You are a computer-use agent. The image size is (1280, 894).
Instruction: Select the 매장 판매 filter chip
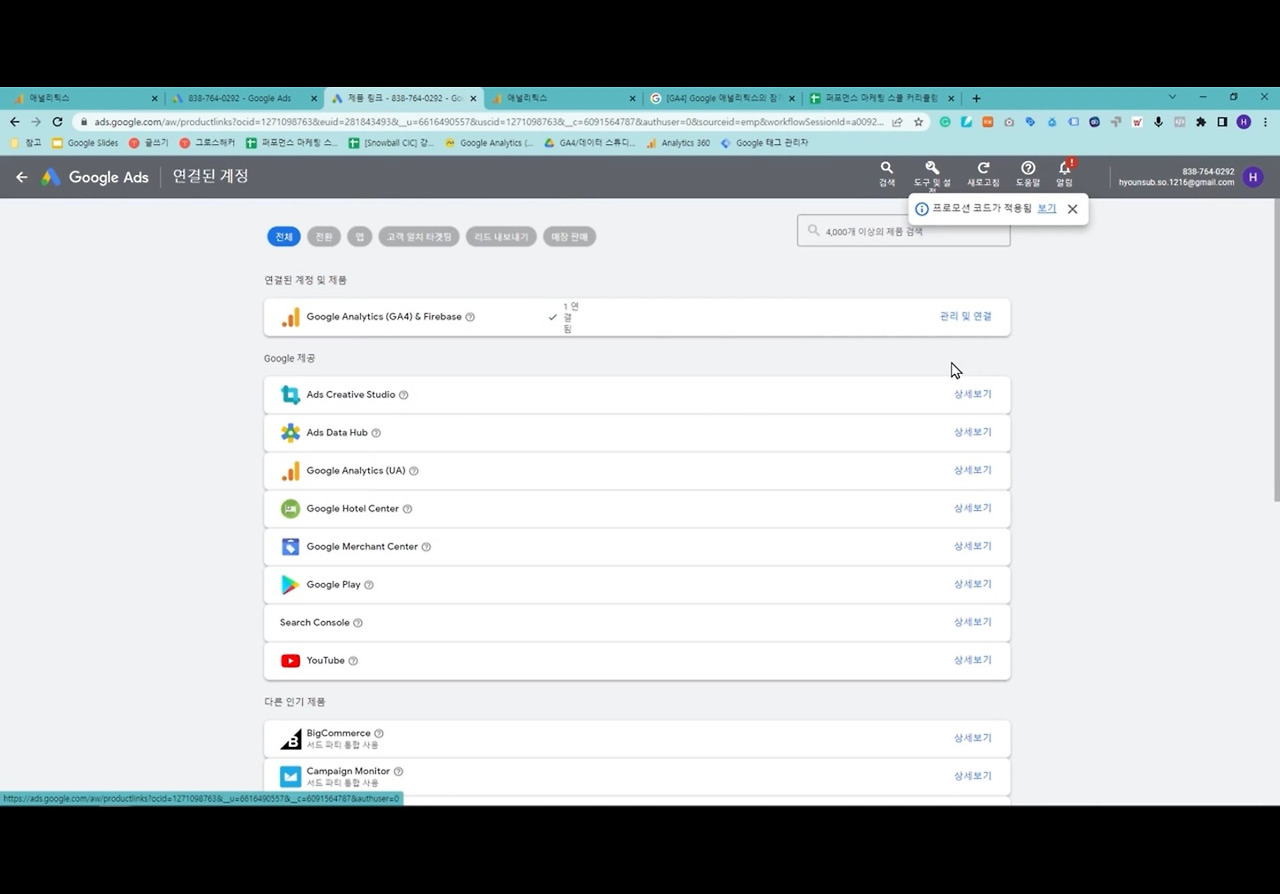coord(570,237)
